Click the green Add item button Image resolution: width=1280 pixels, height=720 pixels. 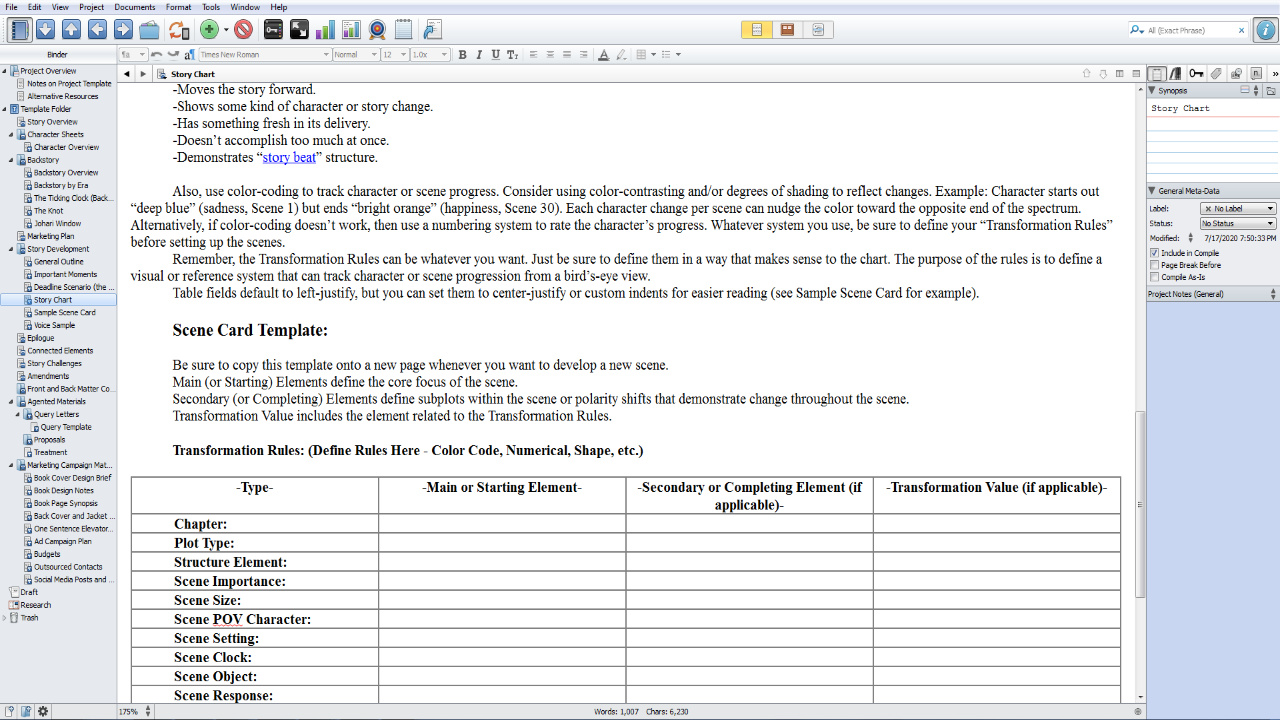pos(209,30)
